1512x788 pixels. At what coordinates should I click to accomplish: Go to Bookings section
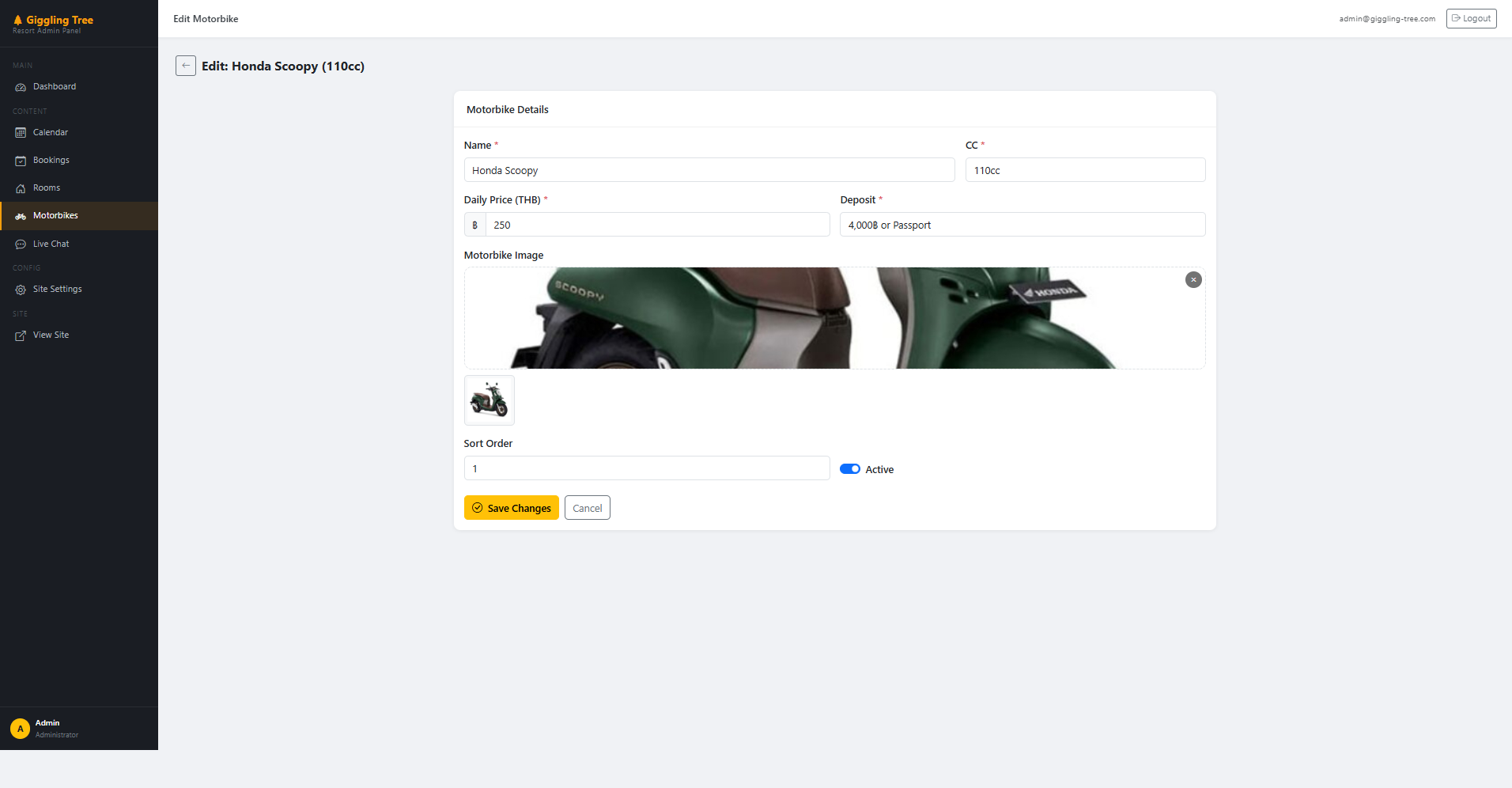(x=79, y=161)
